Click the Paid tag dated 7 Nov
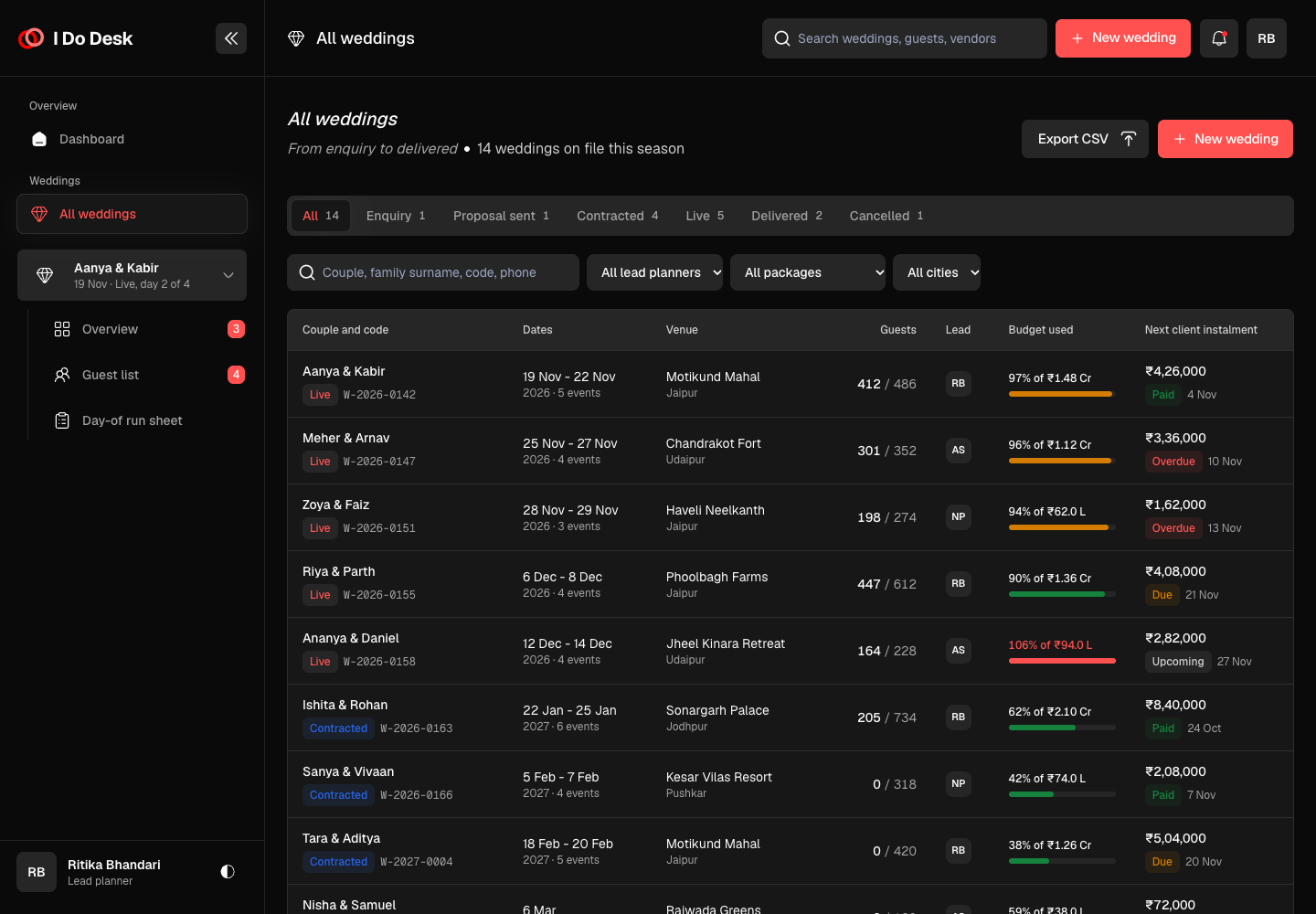The height and width of the screenshot is (914, 1316). 1163,795
